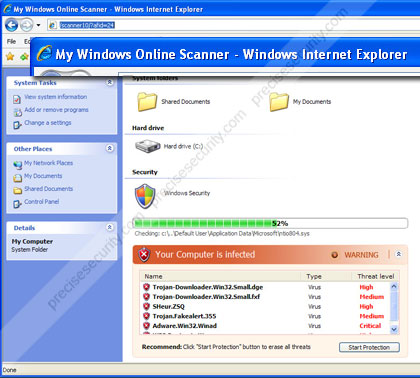This screenshot has height=378, width=420.
Task: Open the My Documents folder icon
Action: 279,102
